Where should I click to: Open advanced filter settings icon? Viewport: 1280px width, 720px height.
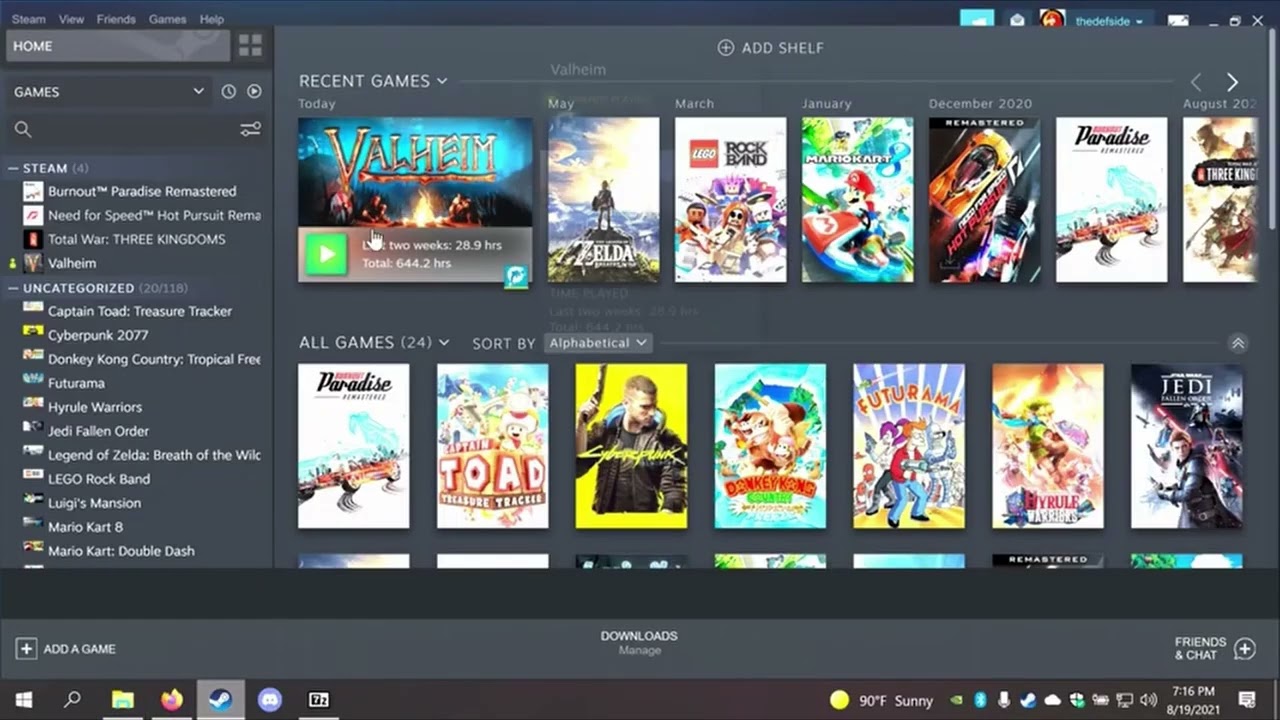tap(250, 129)
